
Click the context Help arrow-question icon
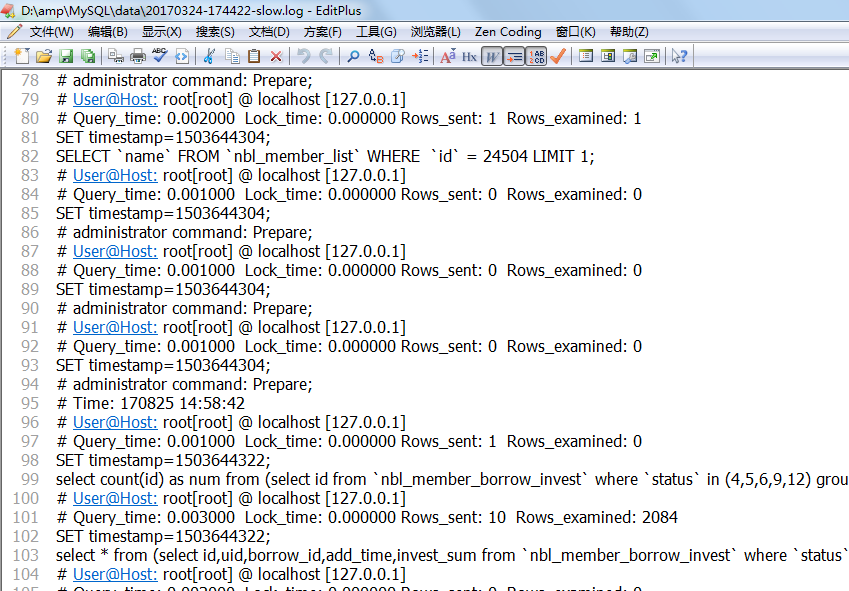click(x=679, y=56)
